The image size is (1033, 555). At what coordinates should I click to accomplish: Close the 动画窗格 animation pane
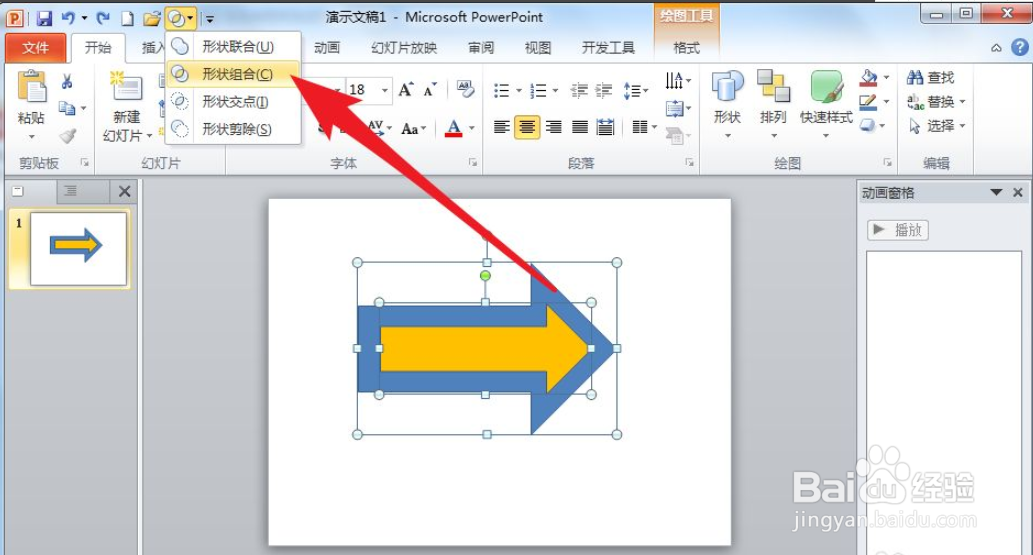pos(1017,192)
